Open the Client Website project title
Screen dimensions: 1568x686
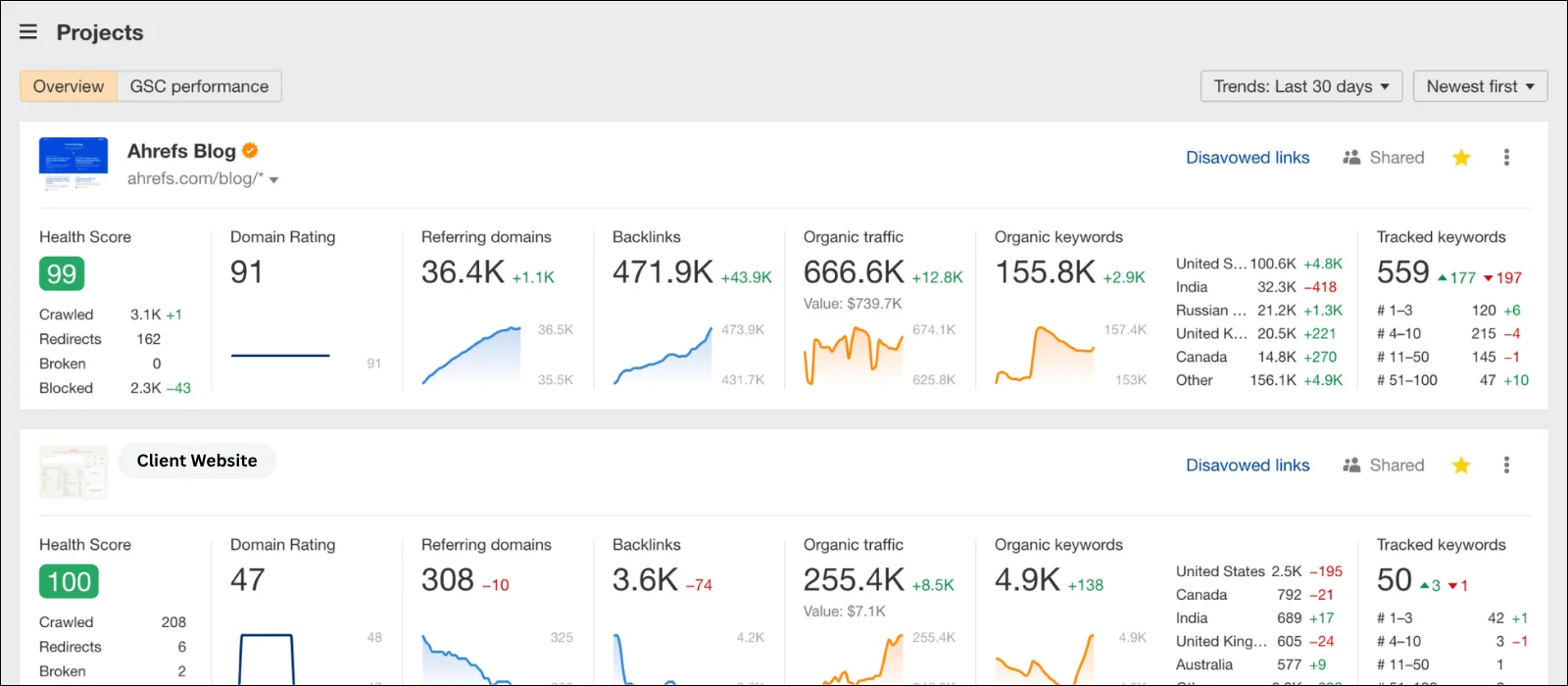[197, 461]
